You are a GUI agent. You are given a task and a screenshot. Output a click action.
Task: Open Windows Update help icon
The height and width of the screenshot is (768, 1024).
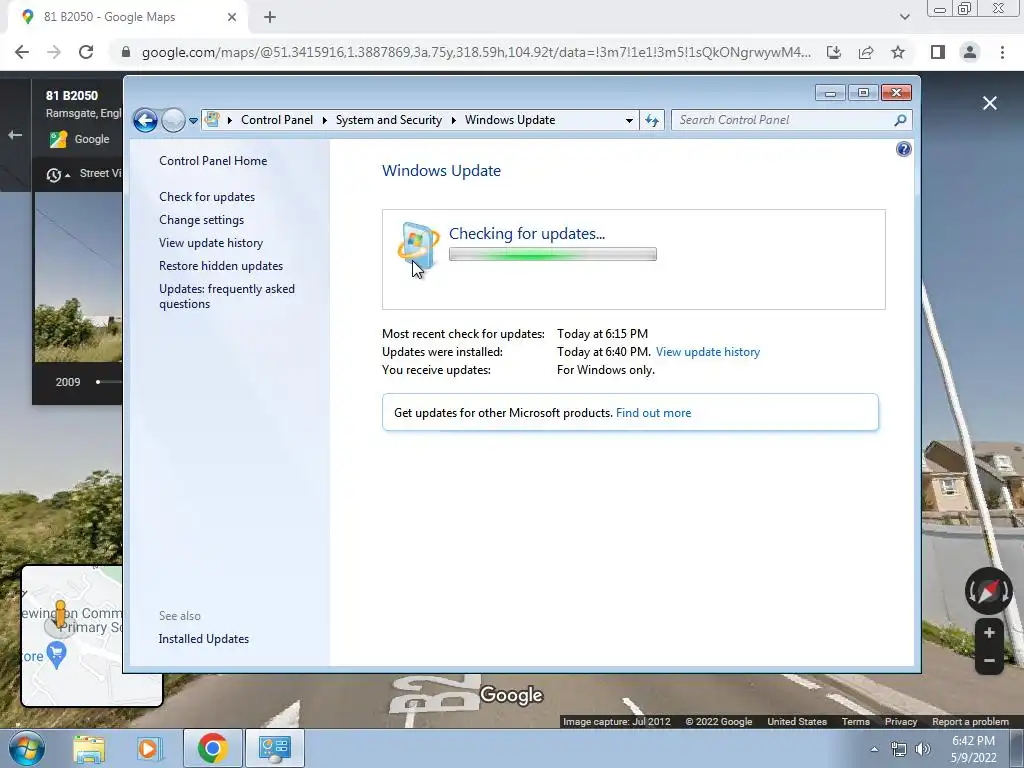(x=904, y=150)
